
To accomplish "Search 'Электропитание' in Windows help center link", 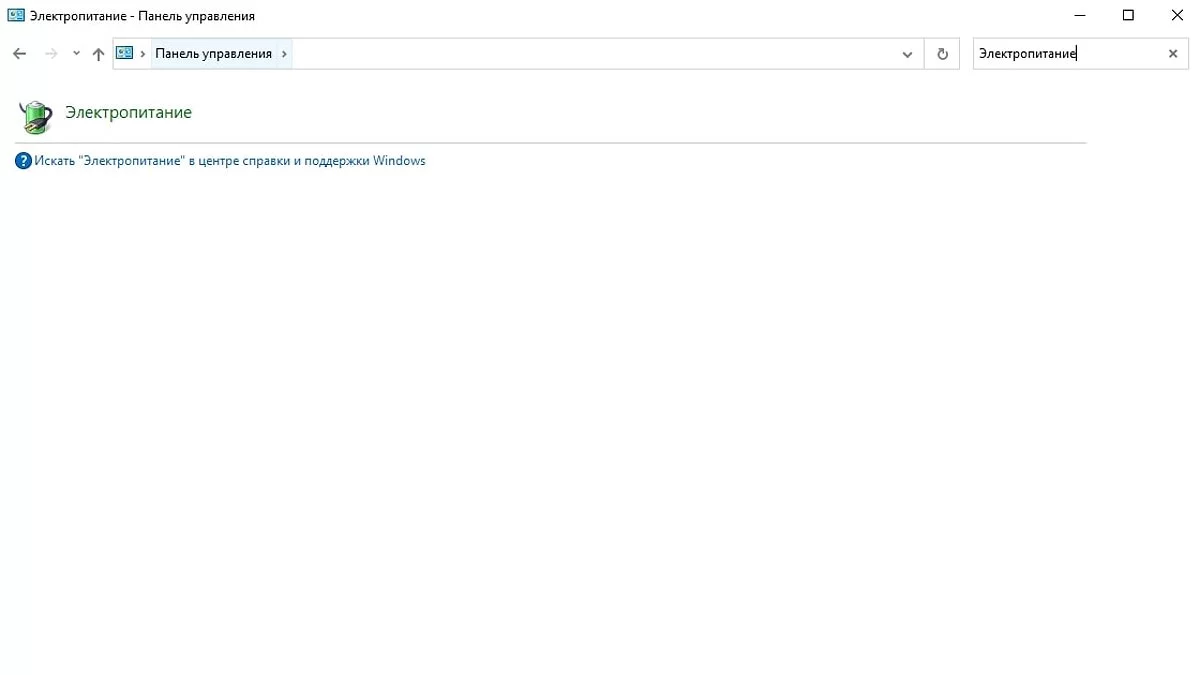I will (x=230, y=161).
